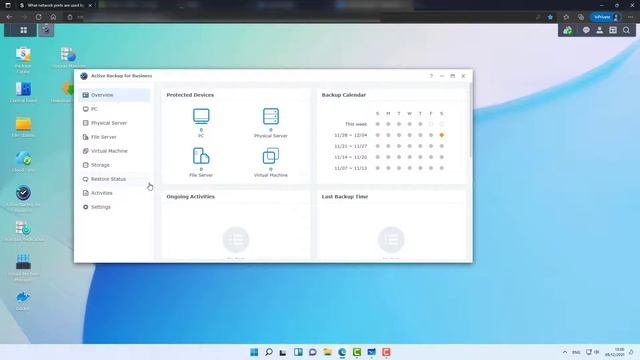This screenshot has height=360, width=640.
Task: Click the Physical Server protected device icon
Action: click(271, 116)
